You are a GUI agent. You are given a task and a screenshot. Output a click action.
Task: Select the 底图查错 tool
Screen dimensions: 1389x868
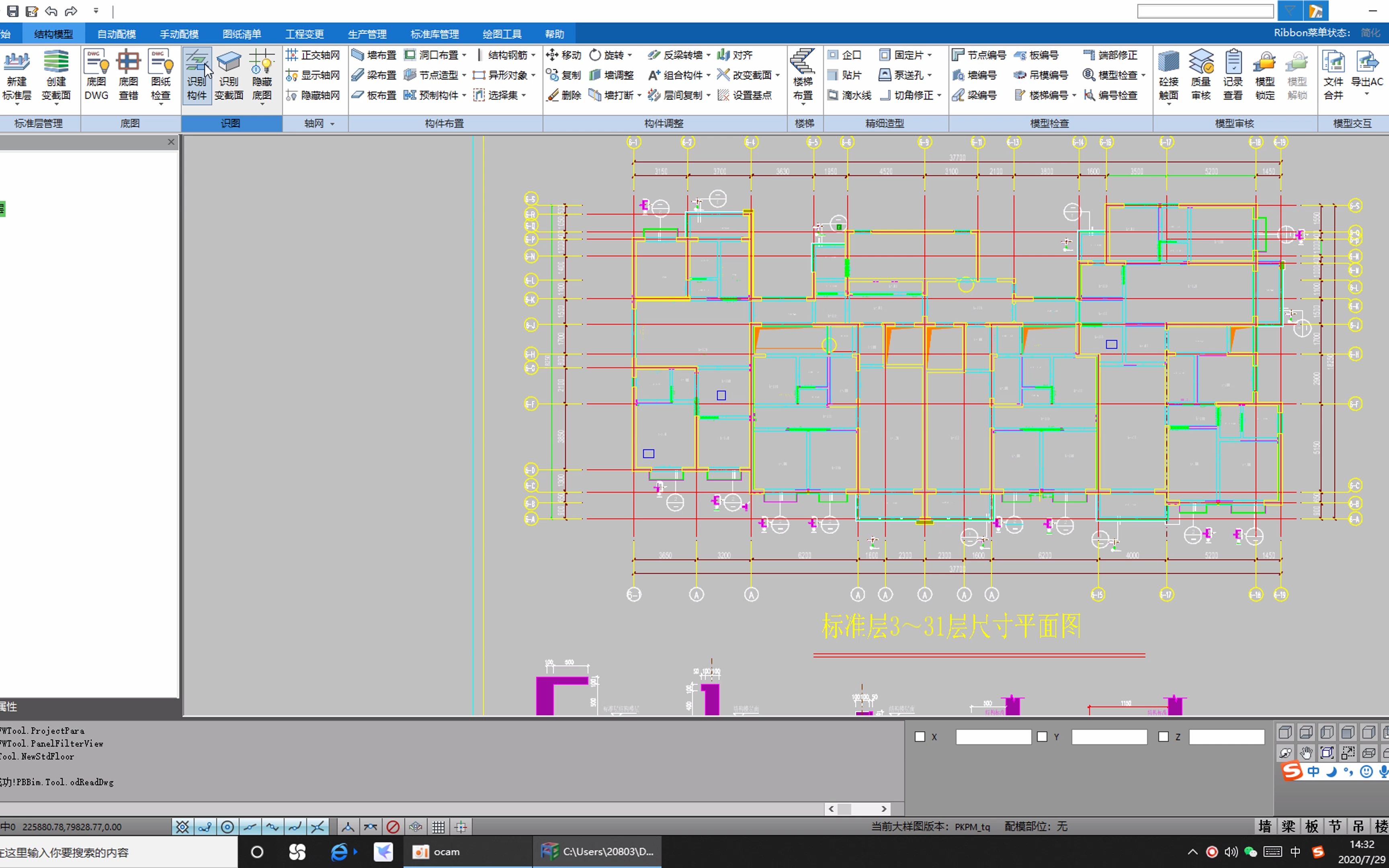click(129, 75)
